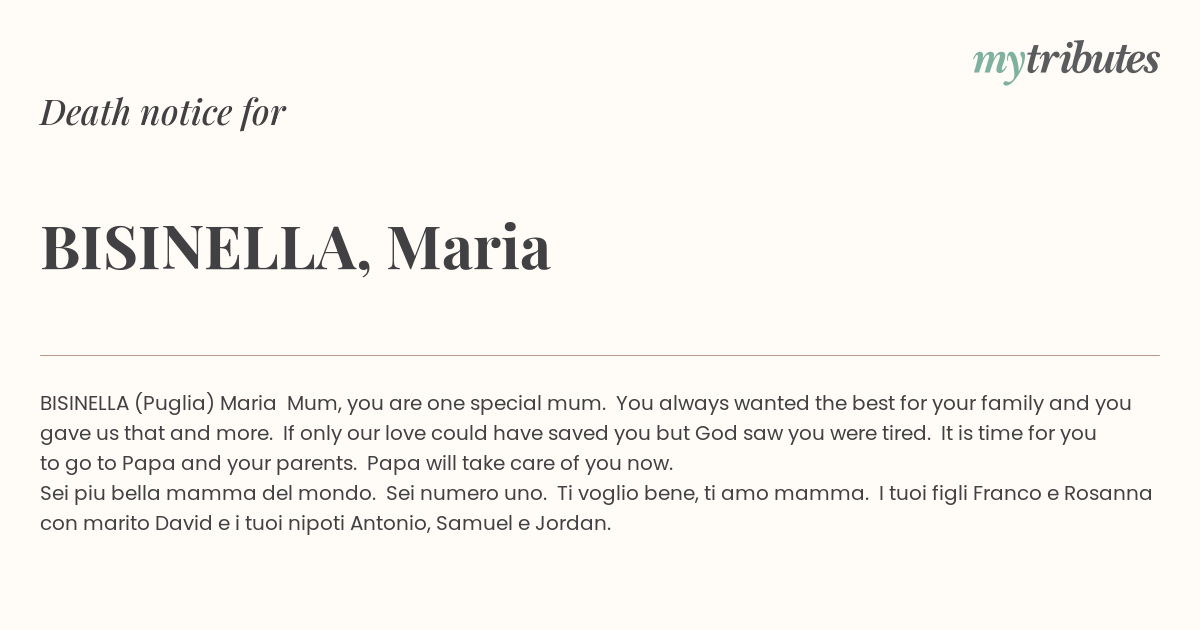This screenshot has width=1200, height=630.
Task: Click the sentence "Mum, you are one special mum"
Action: (446, 403)
